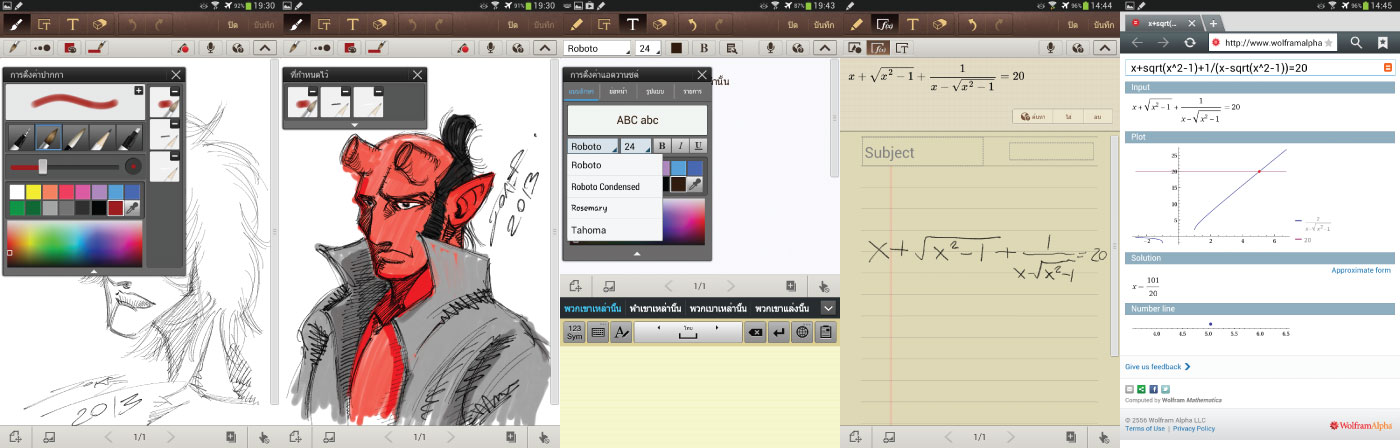Viewport: 1400px width, 448px height.
Task: Pick the black color swatch in pen settings
Action: [98, 208]
